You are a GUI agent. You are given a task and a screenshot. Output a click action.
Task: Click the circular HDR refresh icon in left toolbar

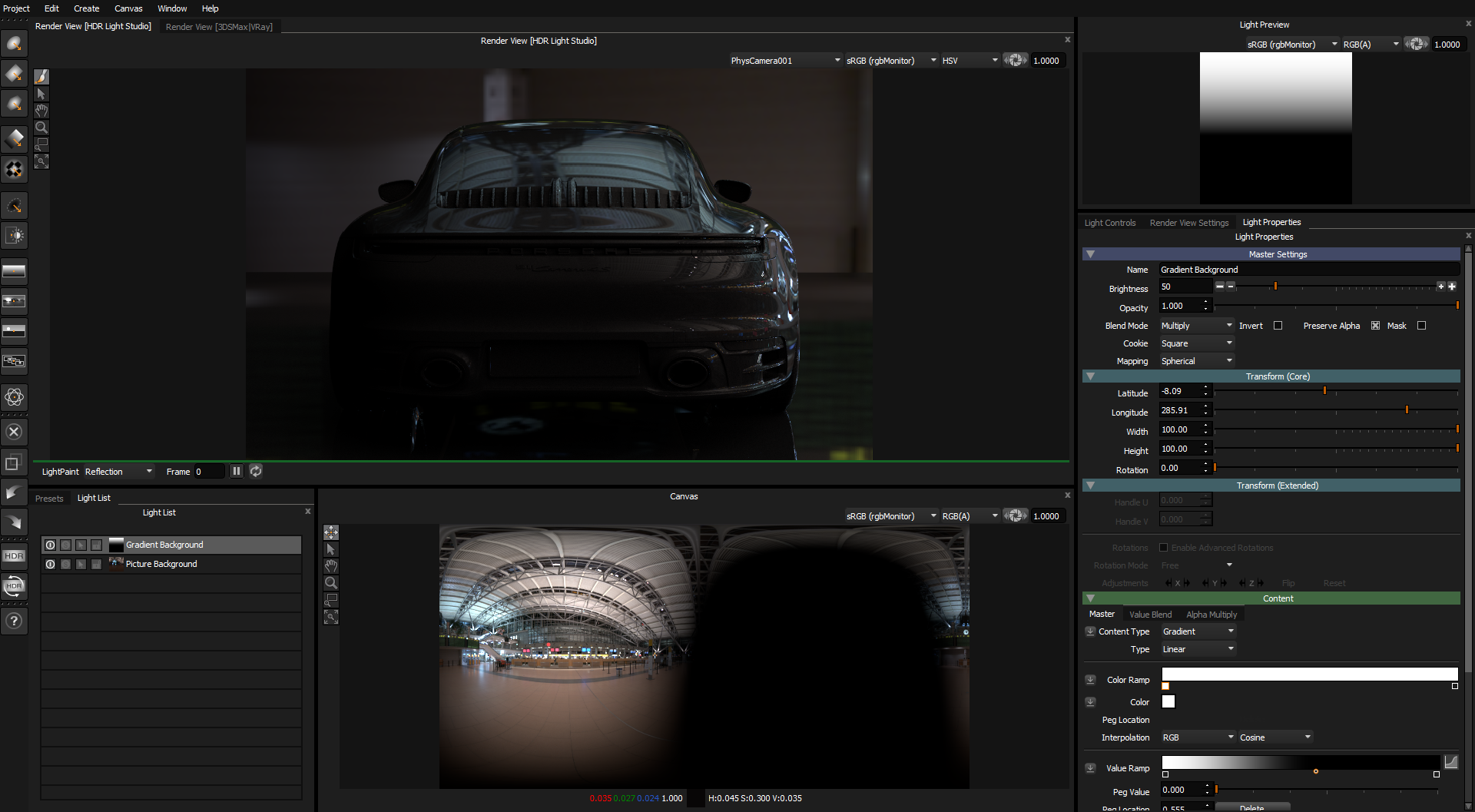tap(14, 586)
